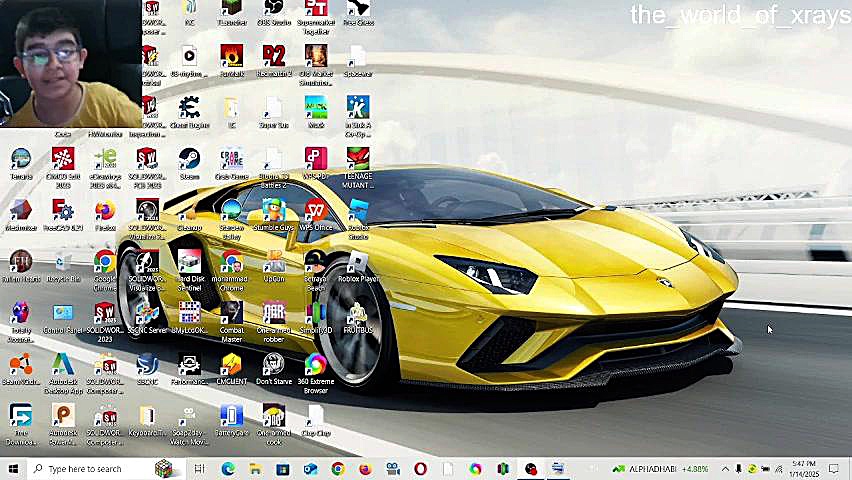Select the Muck game icon
Screen dimensions: 852x480
pos(316,112)
